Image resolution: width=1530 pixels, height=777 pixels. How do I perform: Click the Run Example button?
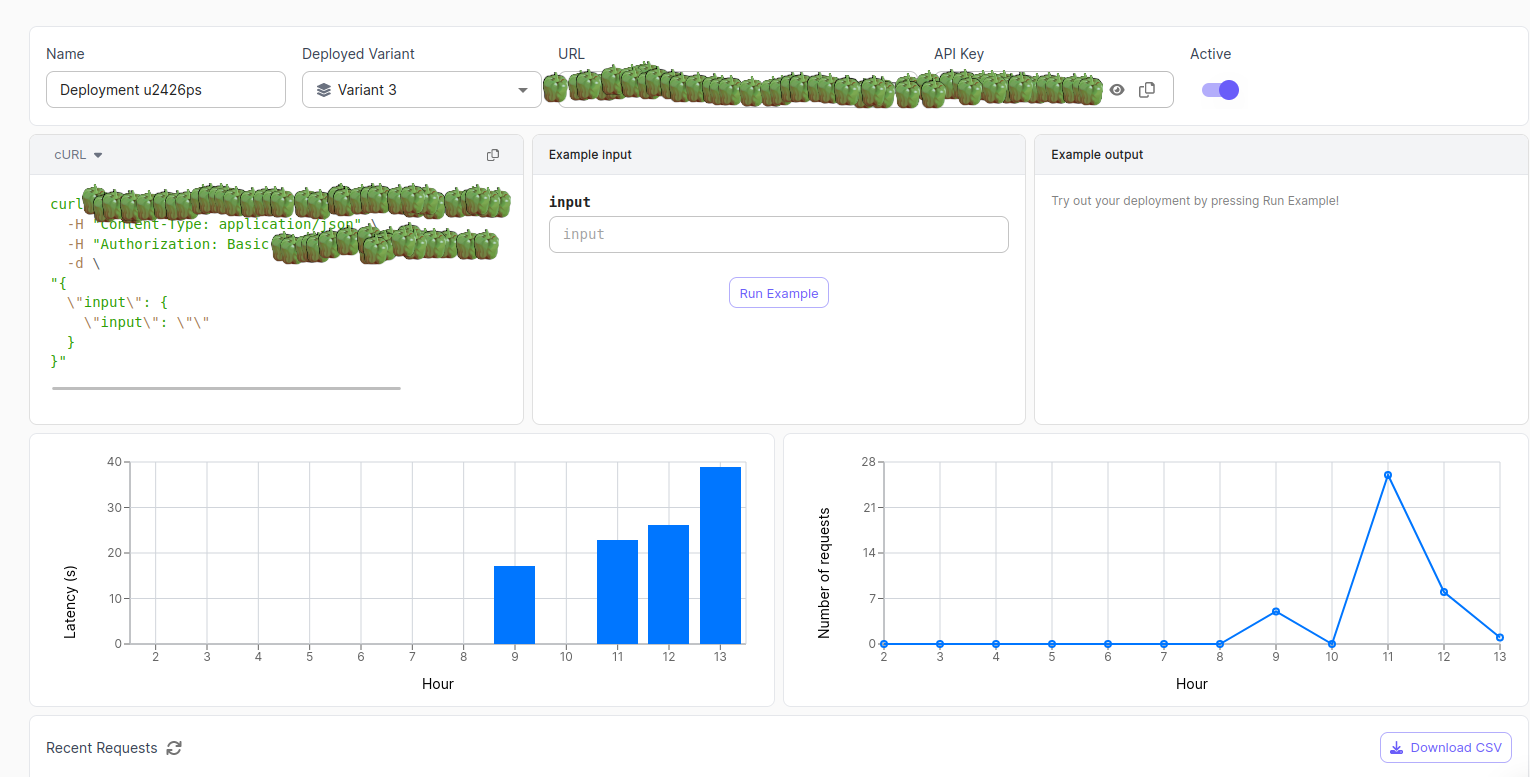pyautogui.click(x=779, y=293)
